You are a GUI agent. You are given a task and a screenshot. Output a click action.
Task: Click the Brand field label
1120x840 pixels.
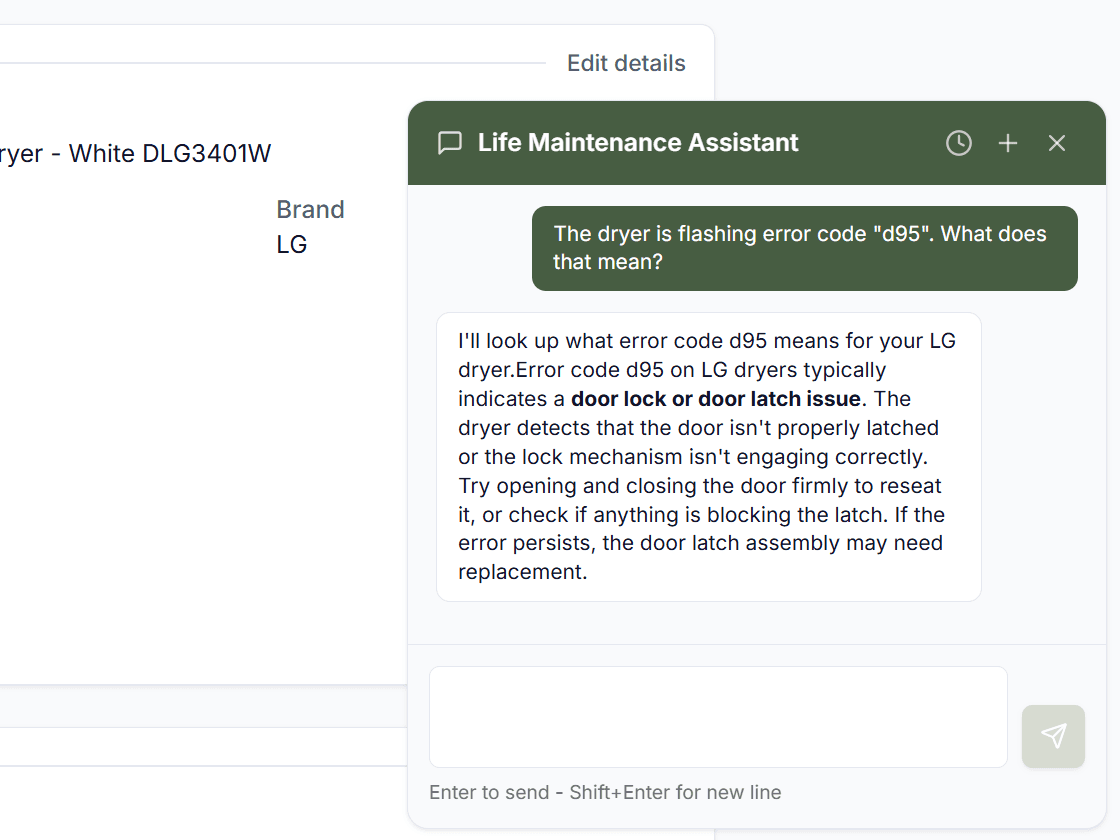click(310, 209)
